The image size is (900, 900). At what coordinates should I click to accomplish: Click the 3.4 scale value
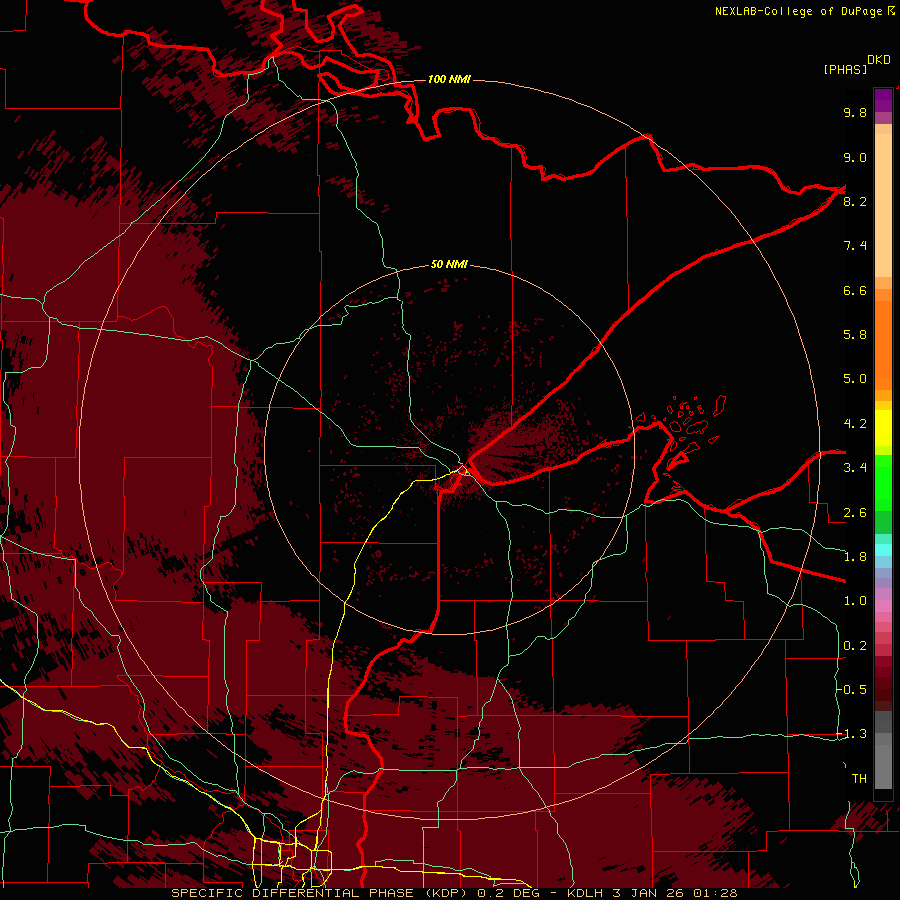pyautogui.click(x=855, y=468)
